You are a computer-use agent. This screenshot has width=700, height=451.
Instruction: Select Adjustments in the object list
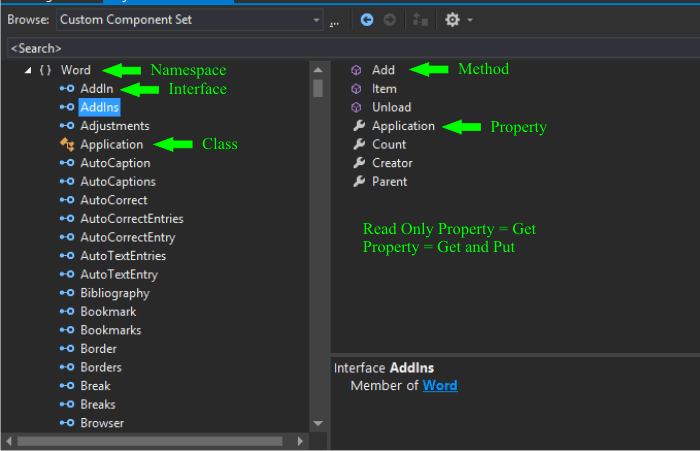(x=115, y=126)
